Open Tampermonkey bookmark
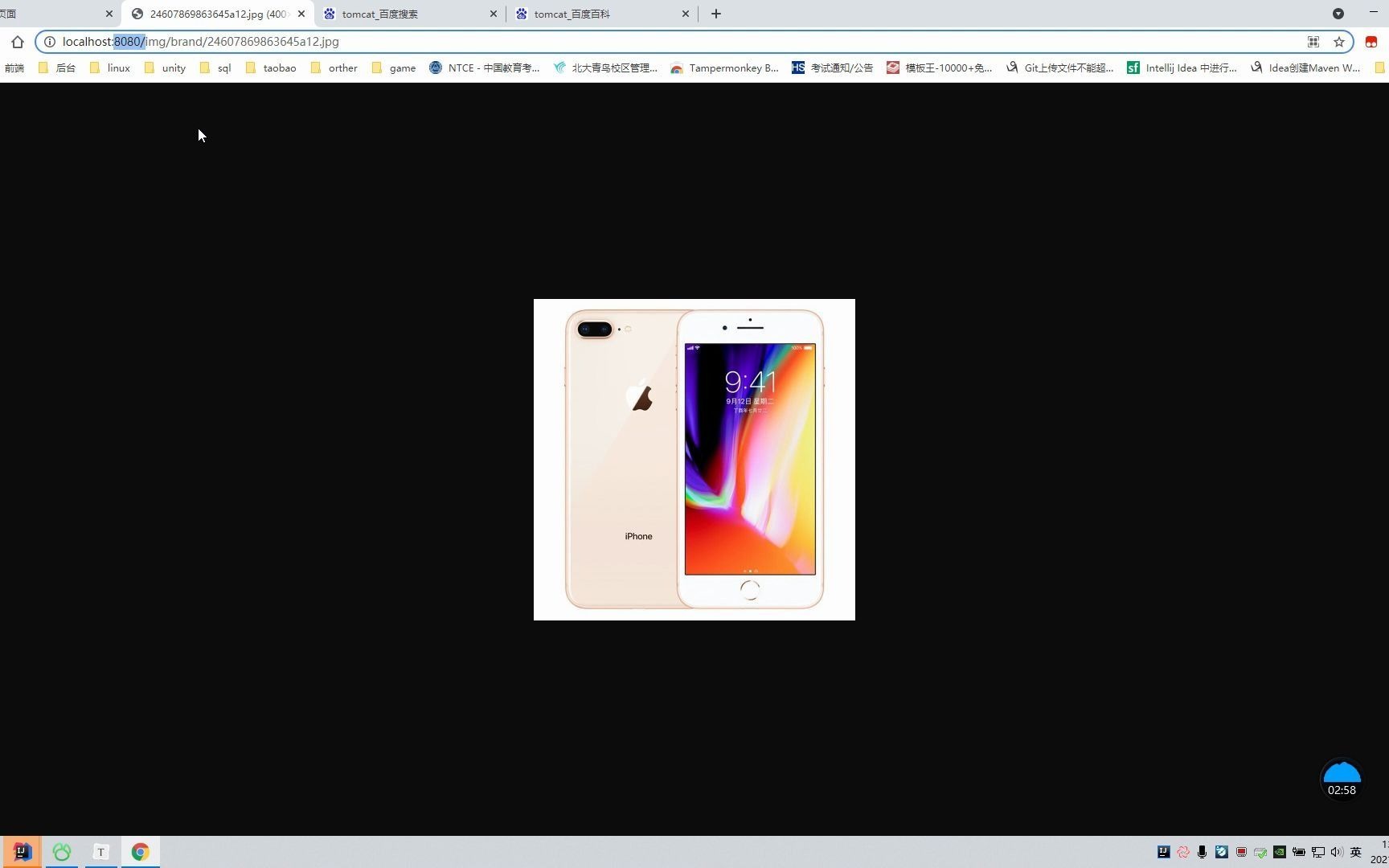The image size is (1389, 868). (725, 68)
